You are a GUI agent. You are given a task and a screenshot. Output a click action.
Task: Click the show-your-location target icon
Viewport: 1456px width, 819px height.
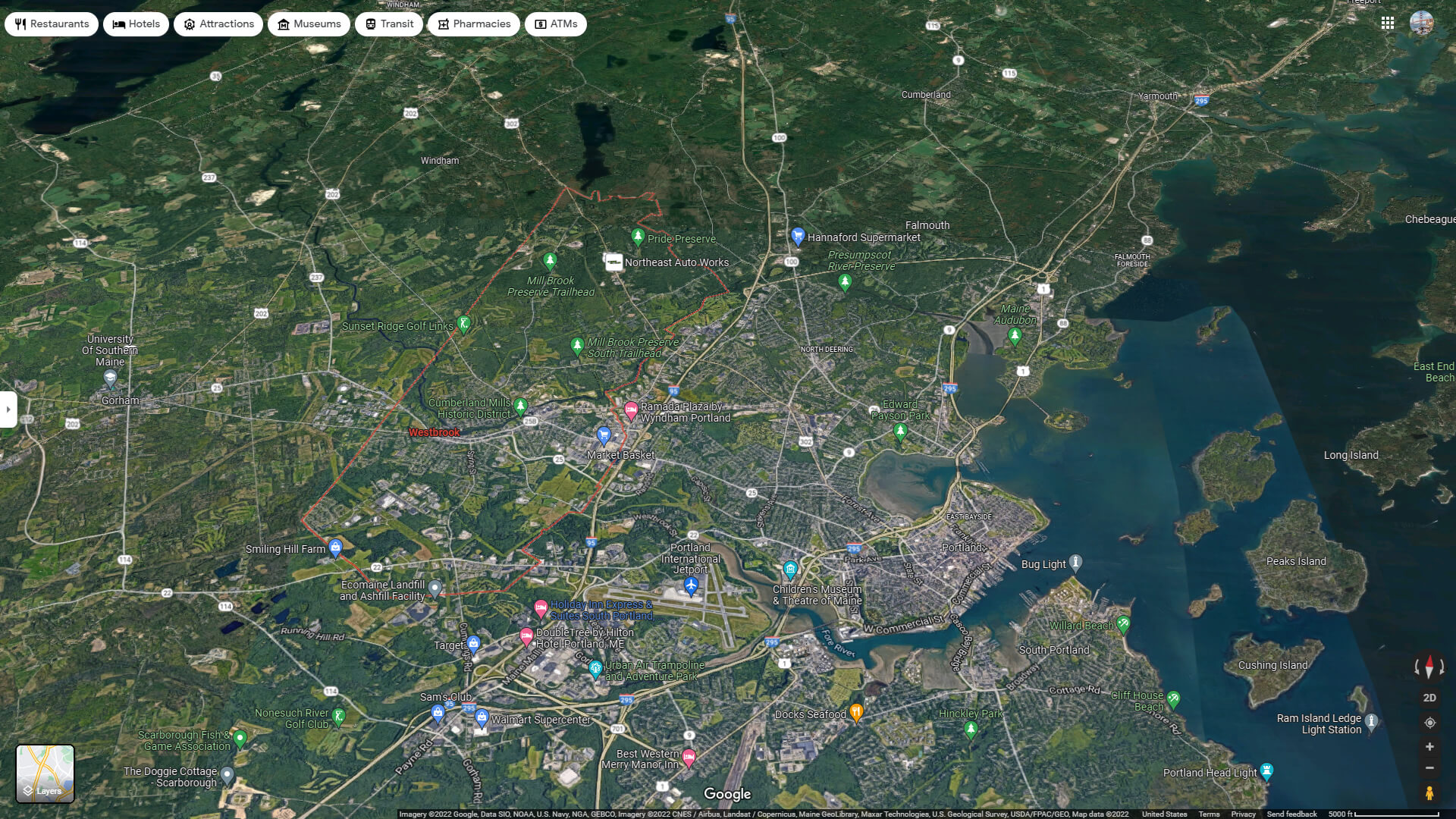coord(1429,723)
